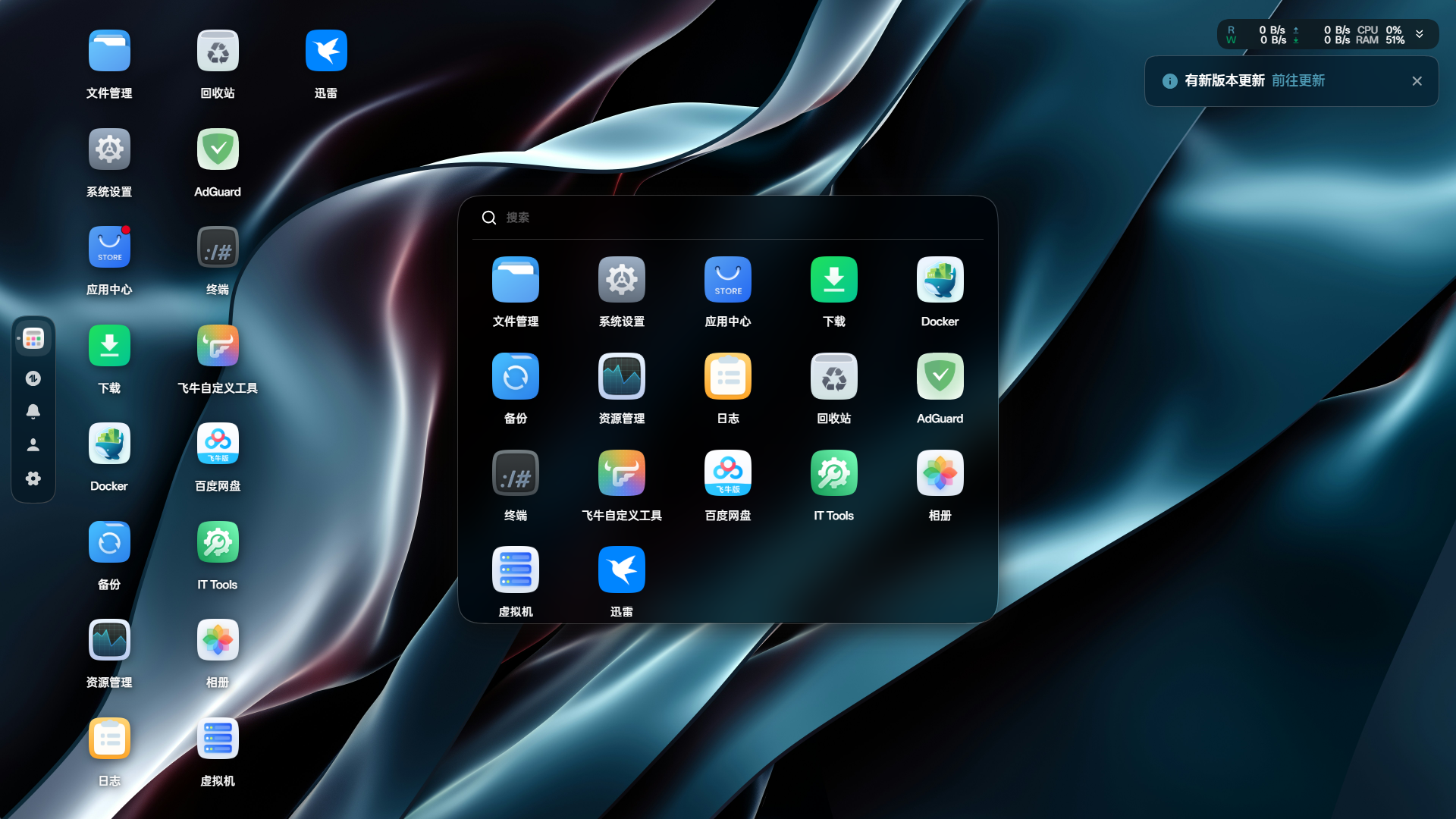The image size is (1456, 819).
Task: Click the 前往更新 update link
Action: point(1297,80)
